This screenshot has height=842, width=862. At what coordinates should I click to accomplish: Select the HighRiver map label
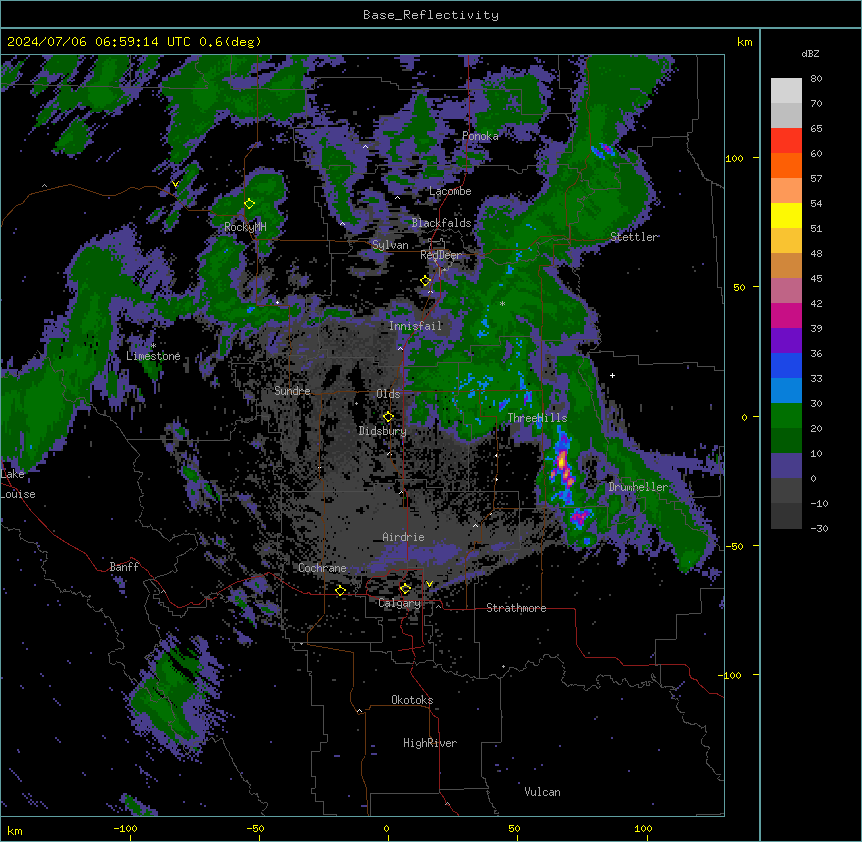coord(430,743)
